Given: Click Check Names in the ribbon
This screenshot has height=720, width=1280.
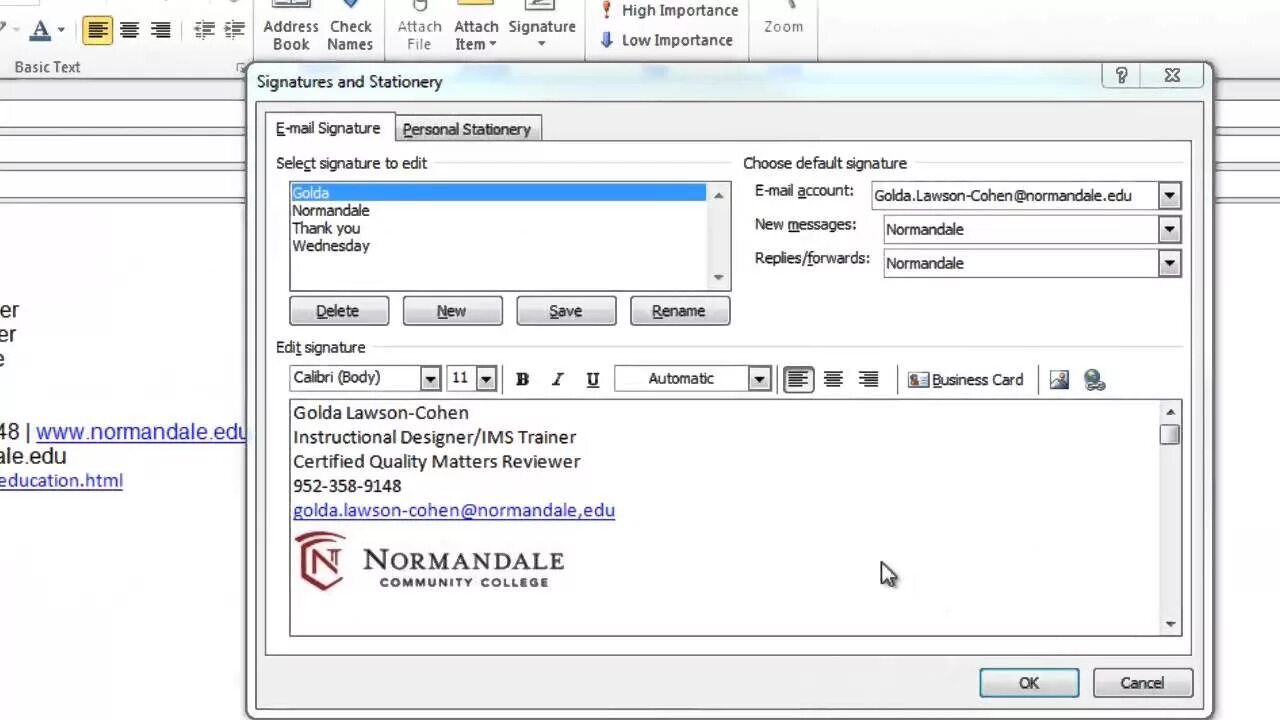Looking at the screenshot, I should coord(350,26).
